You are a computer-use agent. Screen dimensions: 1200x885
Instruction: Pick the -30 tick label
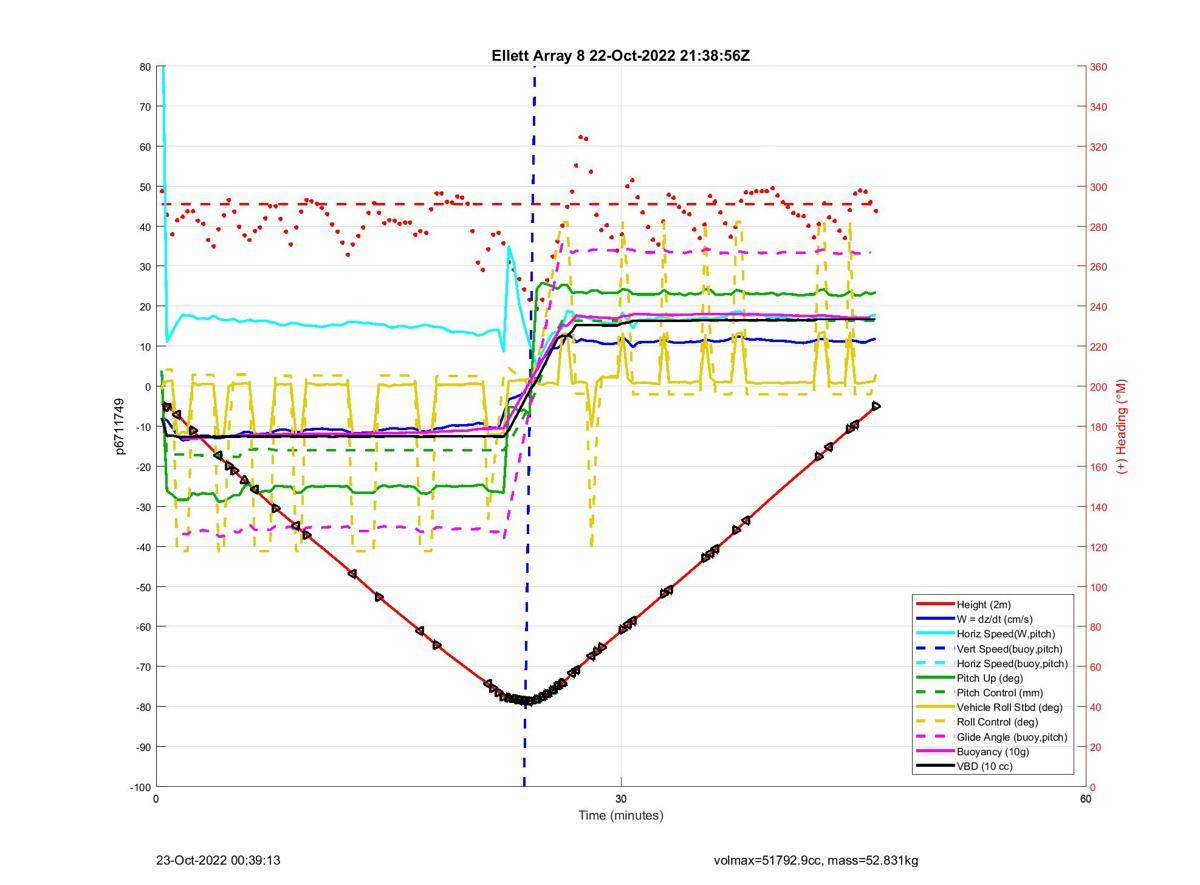point(142,507)
